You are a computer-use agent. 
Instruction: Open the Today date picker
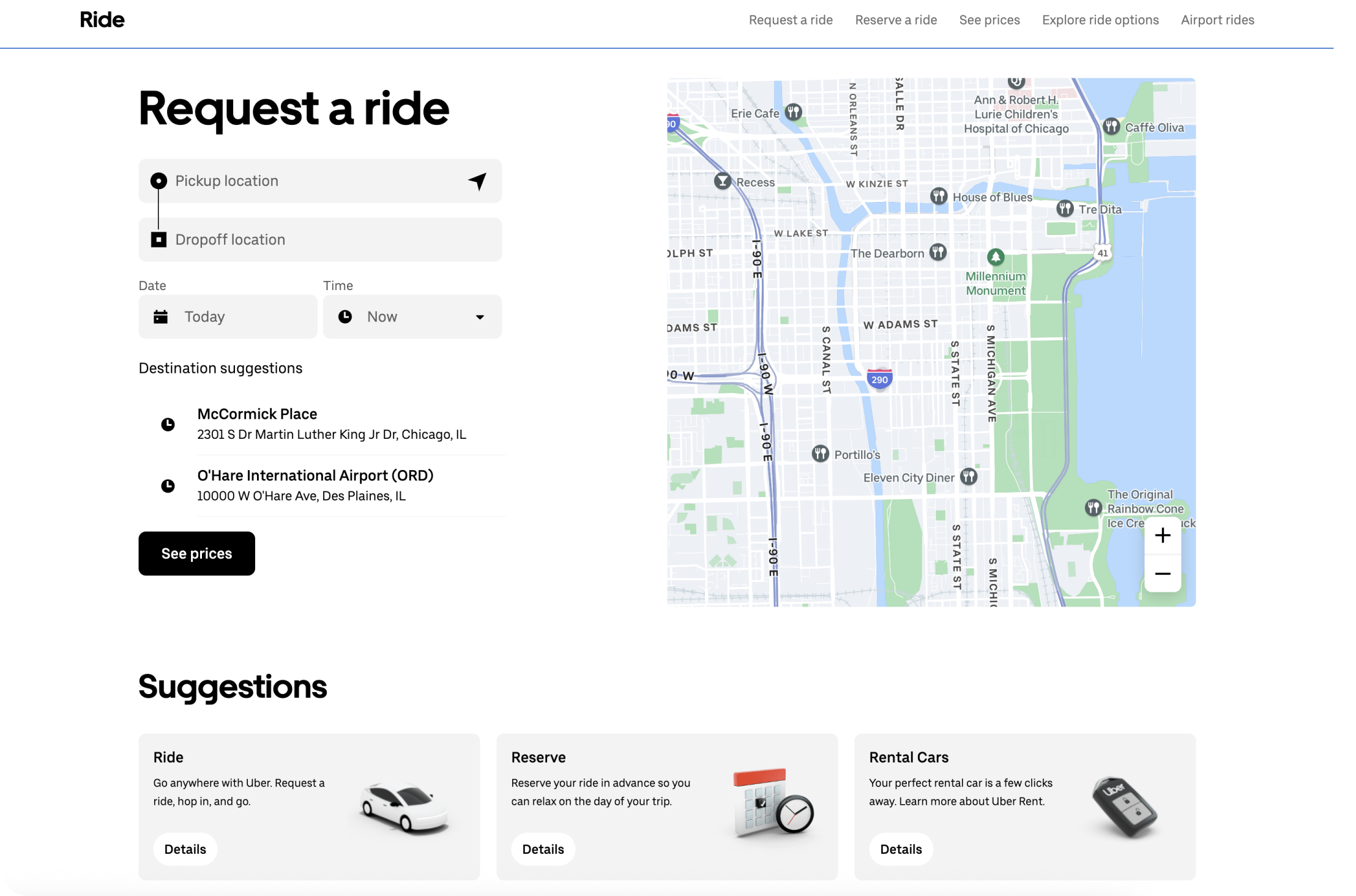pos(228,316)
